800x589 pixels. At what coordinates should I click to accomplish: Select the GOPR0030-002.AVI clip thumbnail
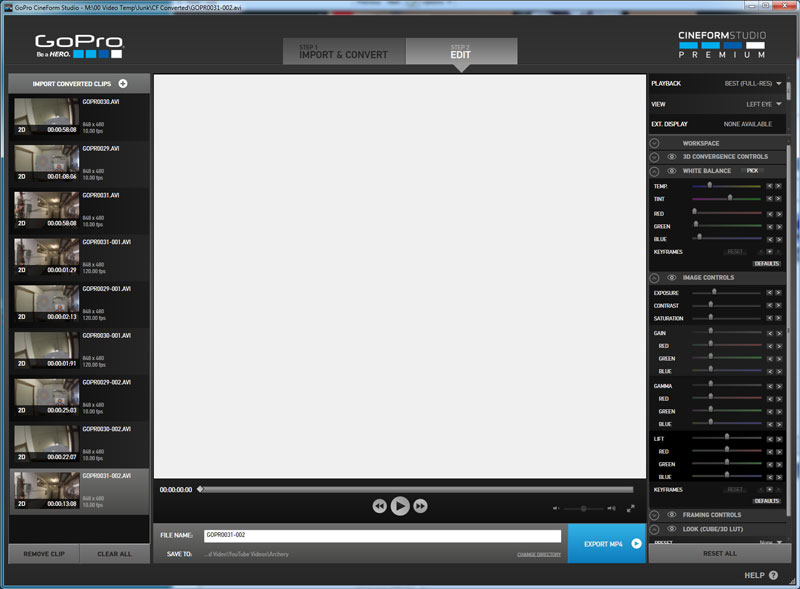tap(46, 443)
